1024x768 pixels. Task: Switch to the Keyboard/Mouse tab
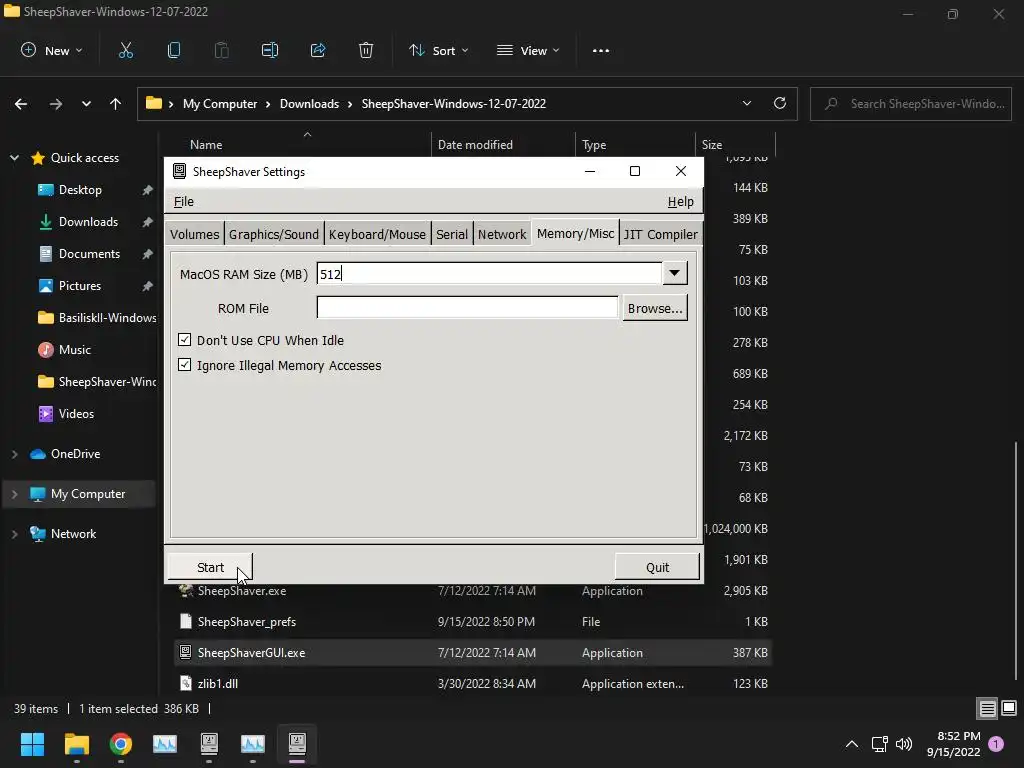pos(377,234)
